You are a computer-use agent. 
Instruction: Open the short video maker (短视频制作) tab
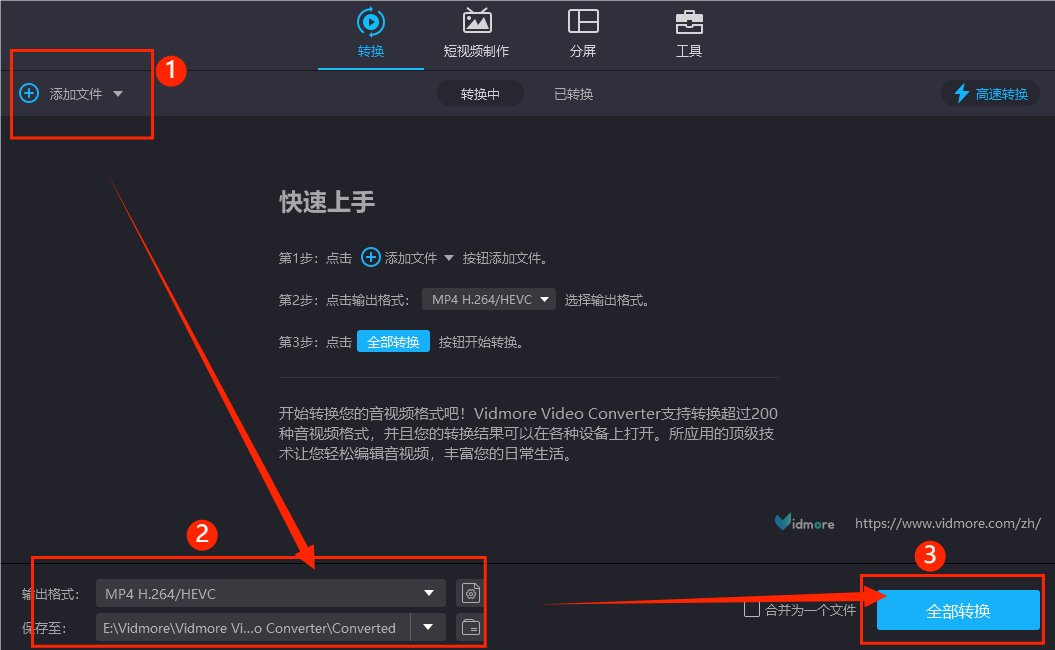tap(476, 22)
